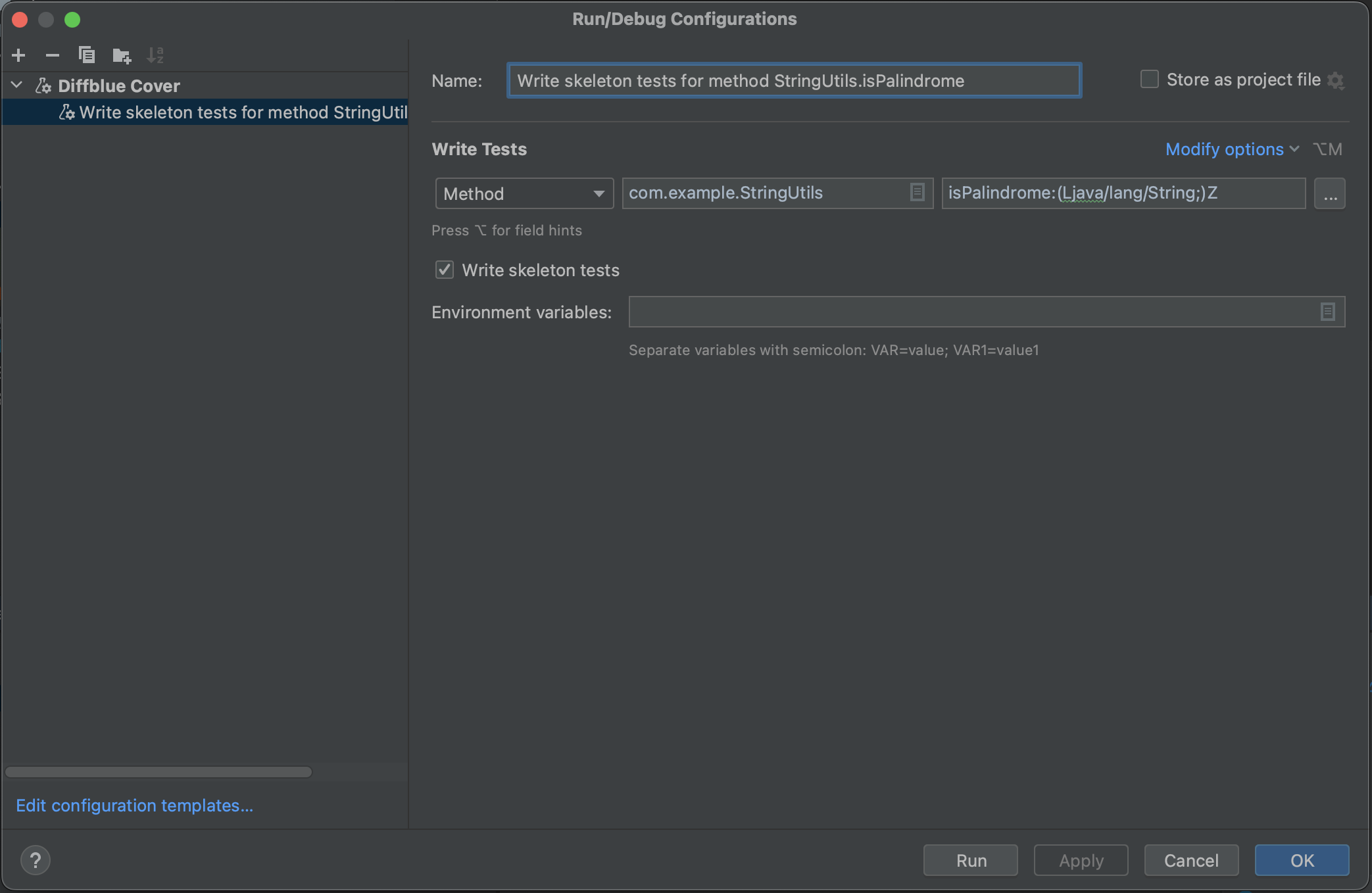Image resolution: width=1372 pixels, height=893 pixels.
Task: Collapse the Diffblue Cover tree node
Action: coord(18,85)
